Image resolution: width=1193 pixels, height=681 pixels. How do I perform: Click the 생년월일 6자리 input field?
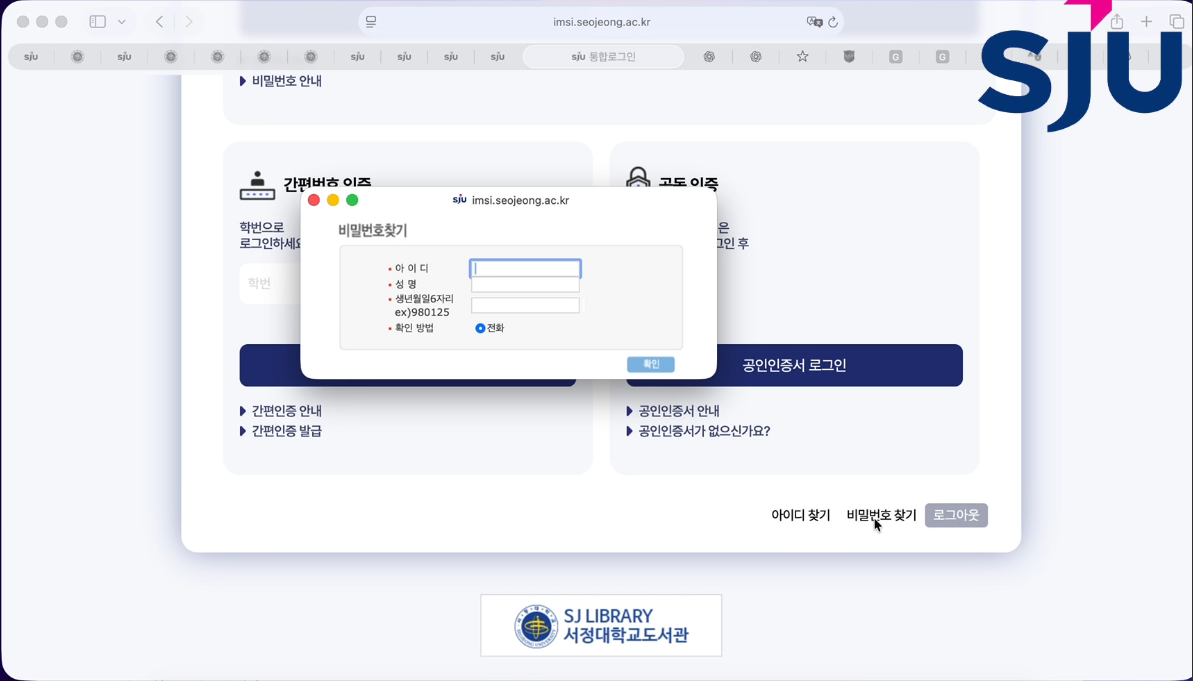(x=525, y=306)
